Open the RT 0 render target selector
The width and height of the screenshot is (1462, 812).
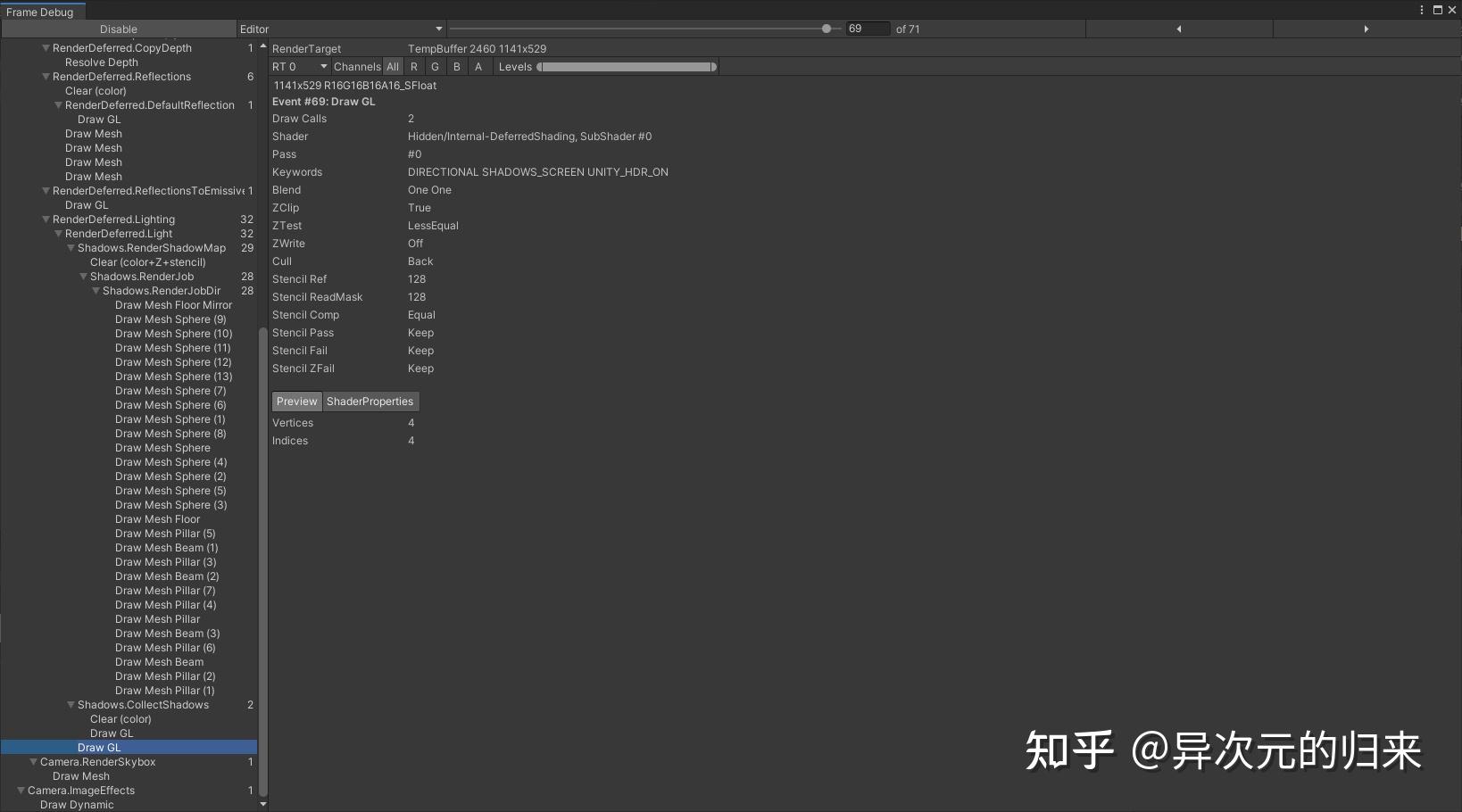click(299, 66)
